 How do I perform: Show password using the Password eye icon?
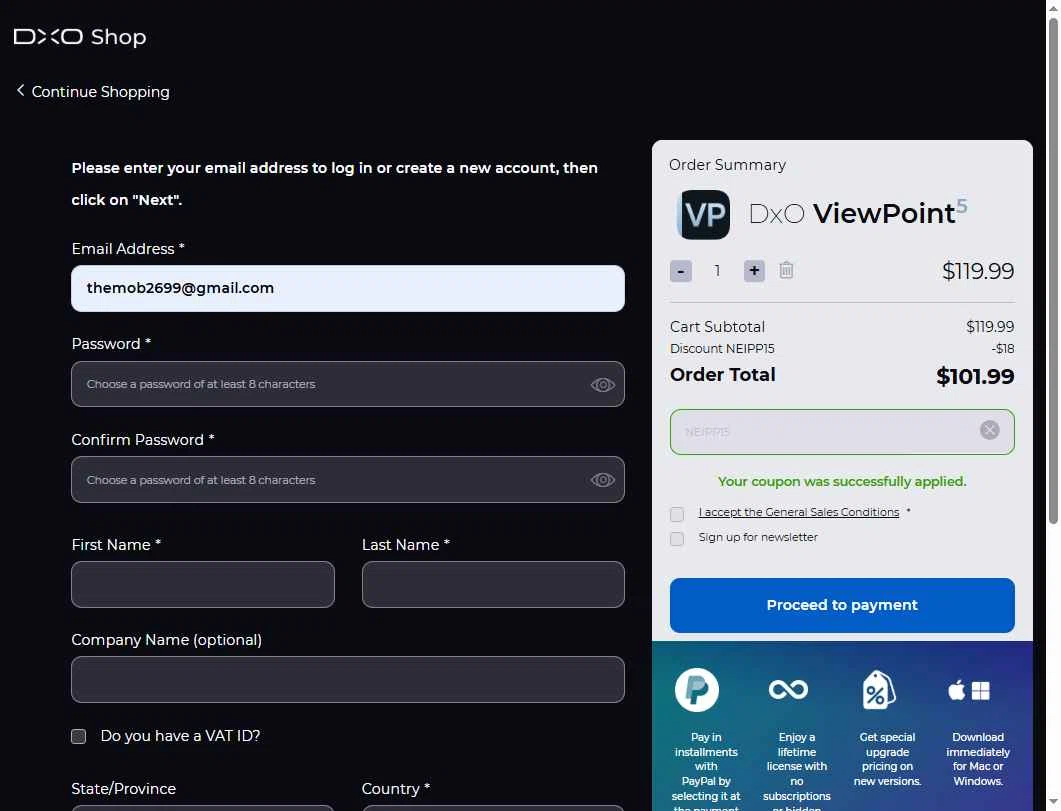602,385
